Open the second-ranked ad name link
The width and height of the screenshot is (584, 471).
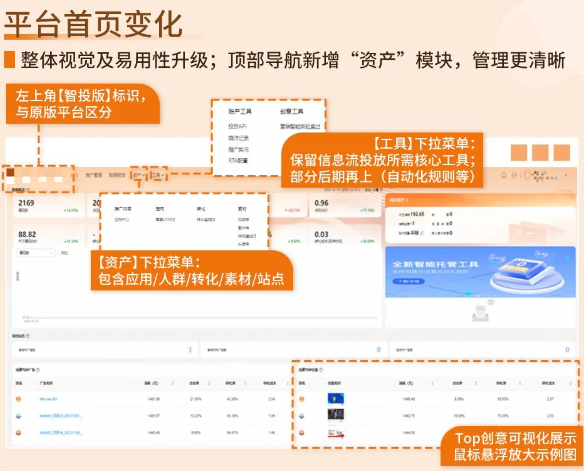[x=61, y=416]
